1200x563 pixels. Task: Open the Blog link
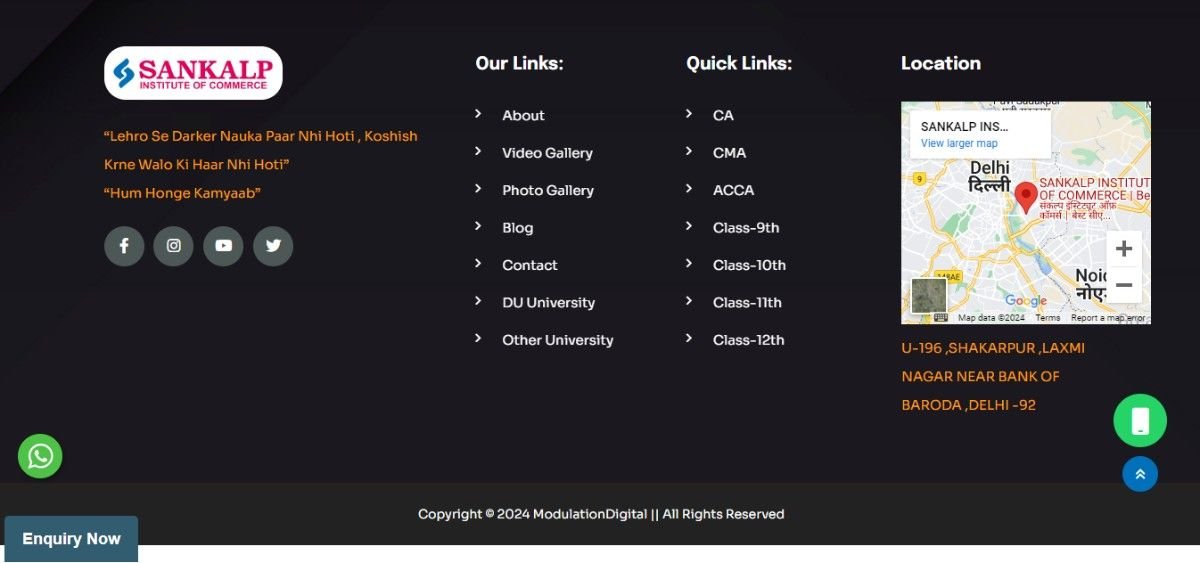pos(517,228)
